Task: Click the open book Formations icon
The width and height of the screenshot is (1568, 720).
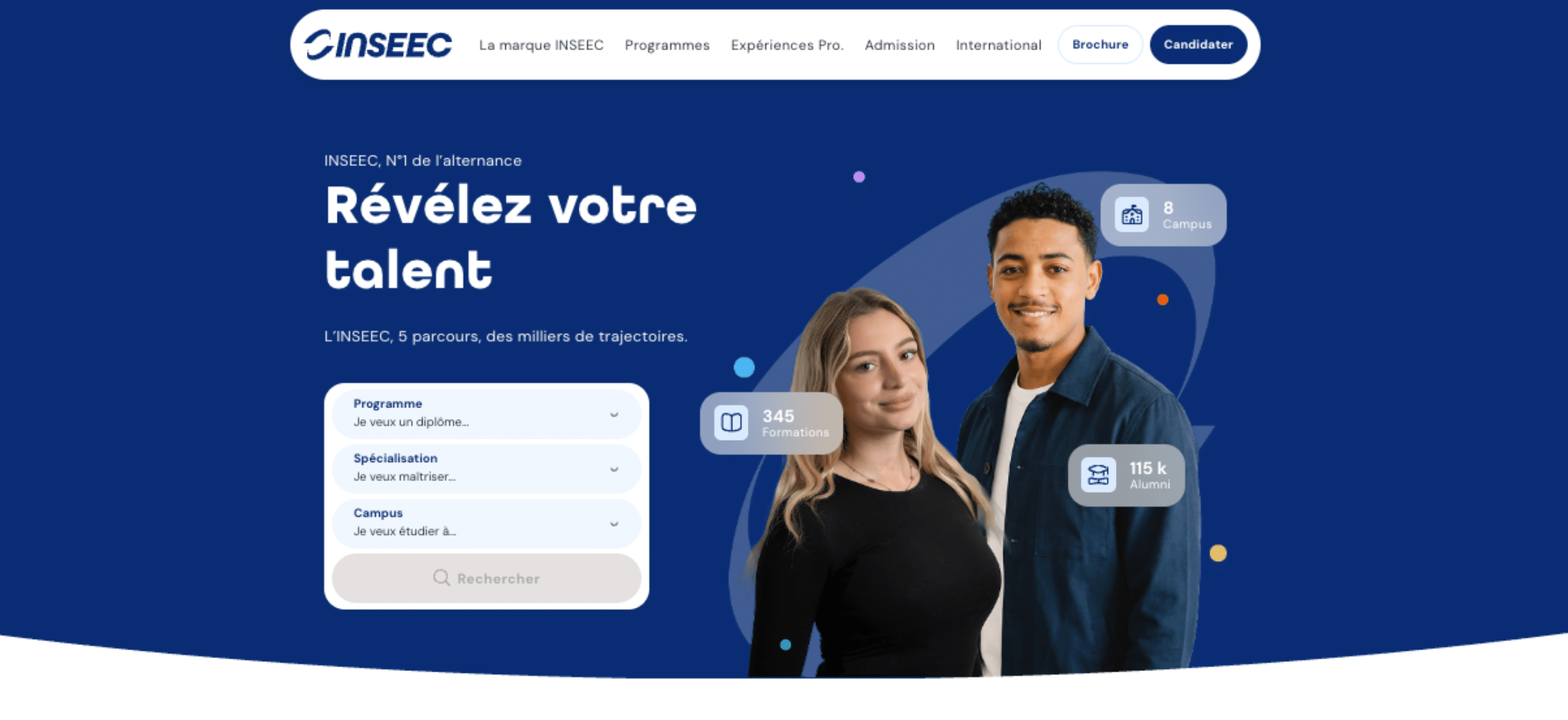Action: (x=731, y=422)
